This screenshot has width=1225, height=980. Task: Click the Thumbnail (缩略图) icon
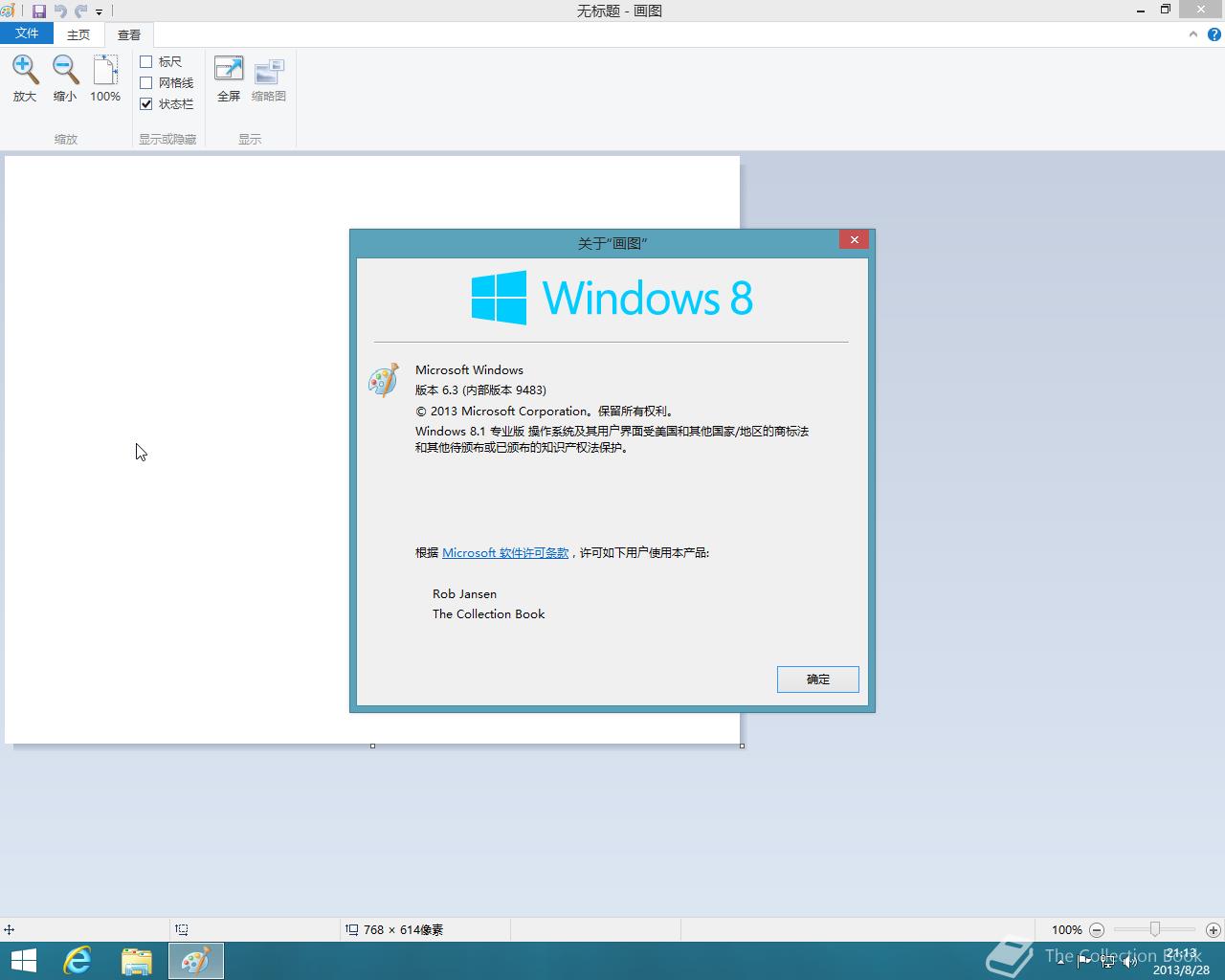pyautogui.click(x=269, y=70)
